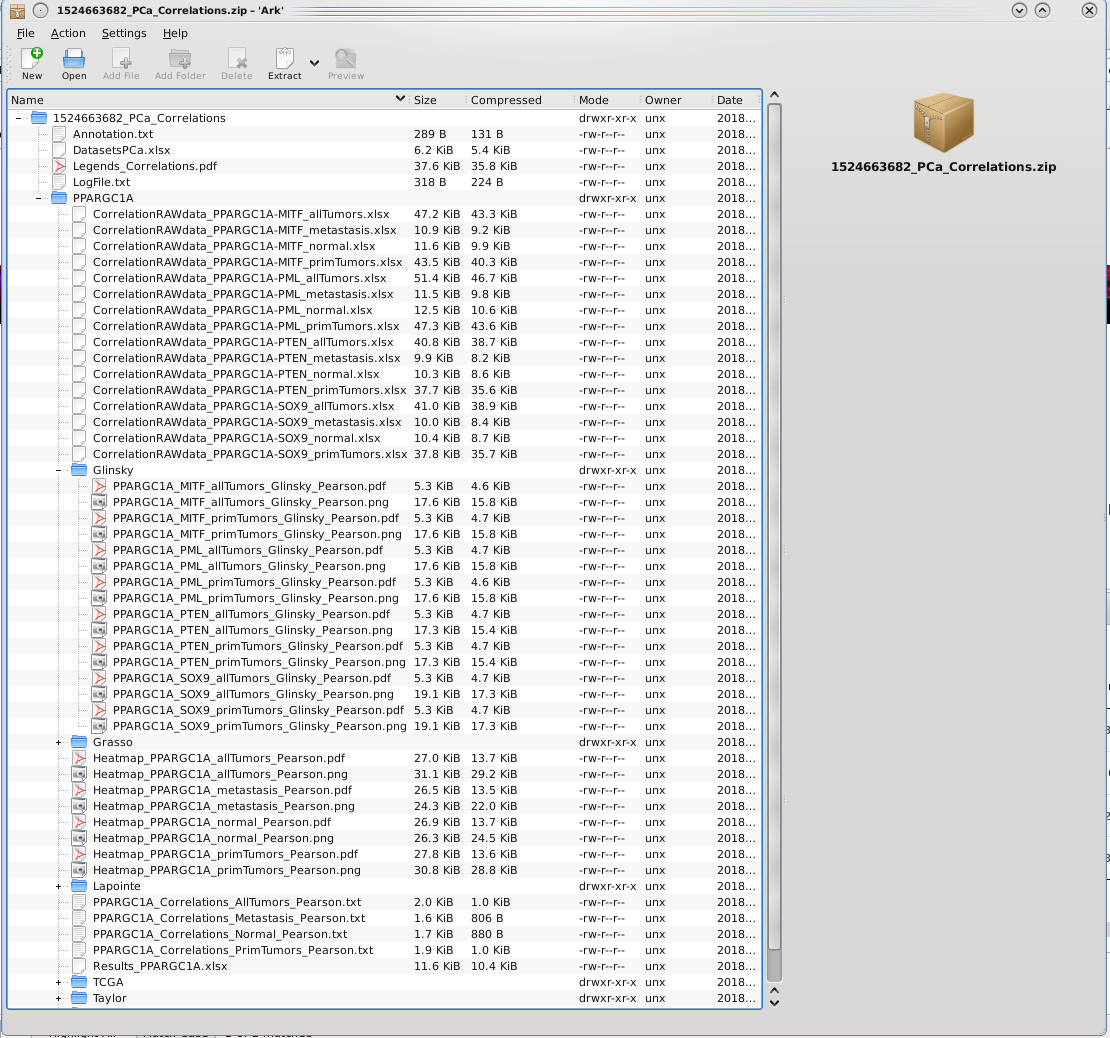Click the PPARGC1A folder icon
The height and width of the screenshot is (1038, 1110).
[60, 198]
